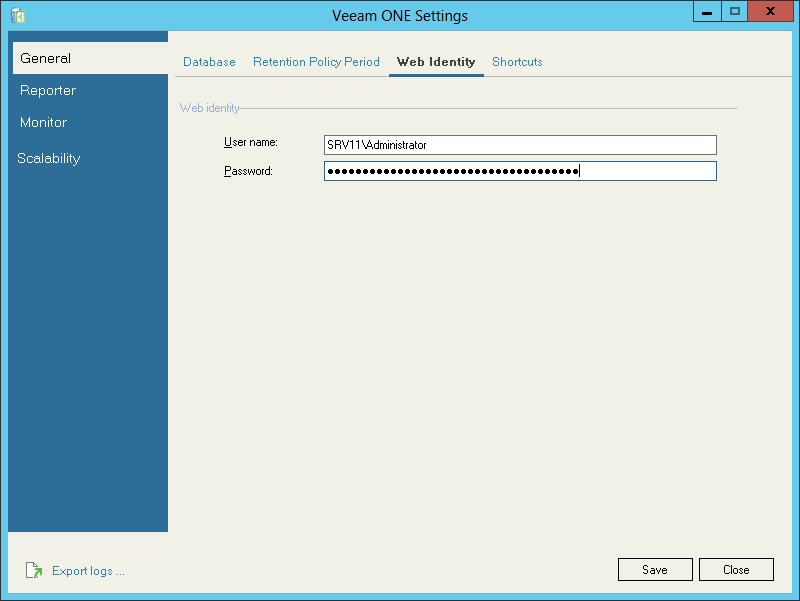Close window with the red X button

[770, 11]
